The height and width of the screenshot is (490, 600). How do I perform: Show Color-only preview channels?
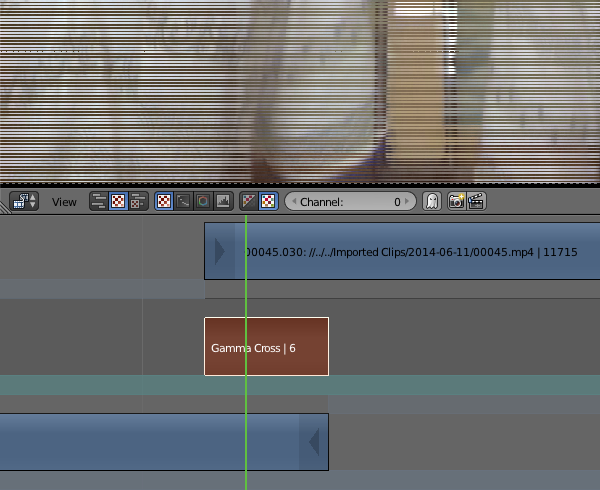point(269,201)
